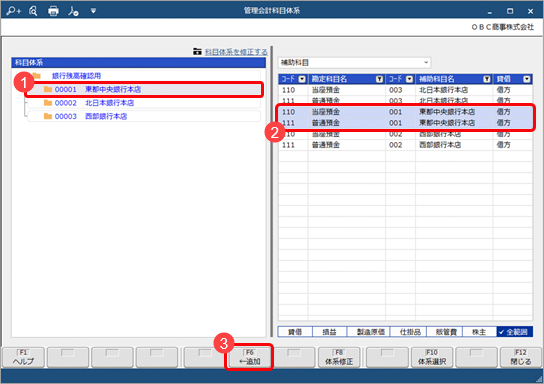Click the F10 体系選択 button

coord(432,357)
